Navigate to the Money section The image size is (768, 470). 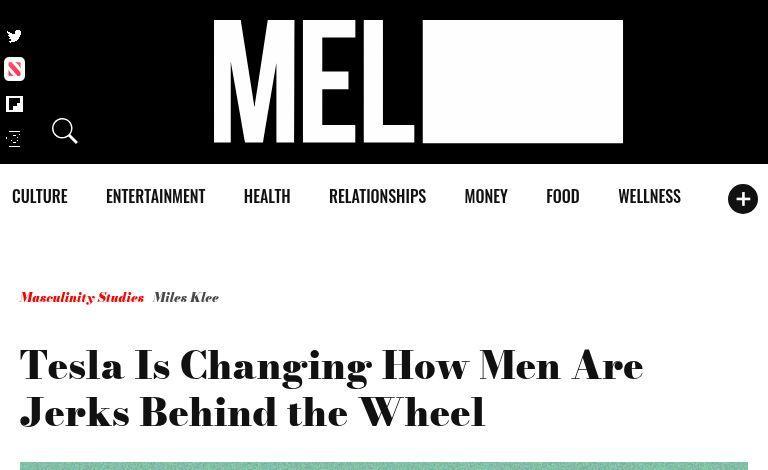486,197
